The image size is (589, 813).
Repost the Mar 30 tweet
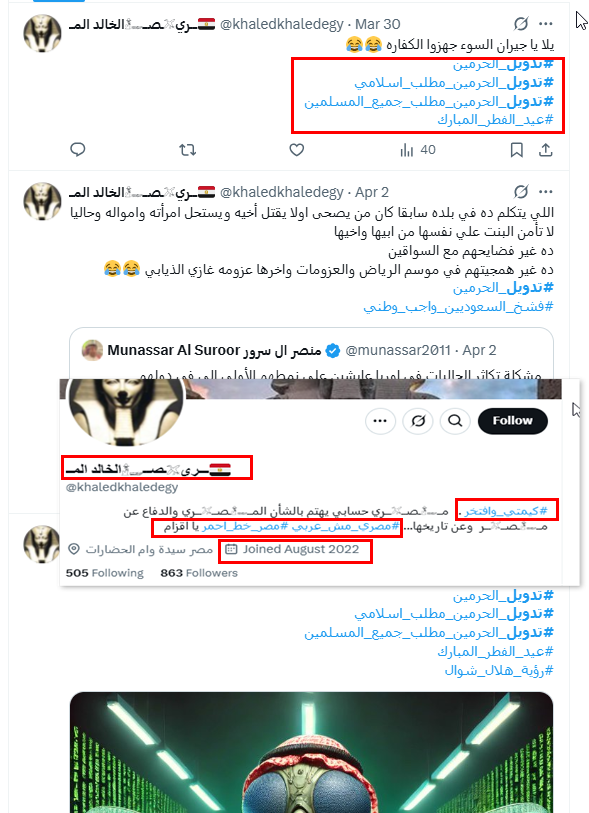tap(187, 150)
